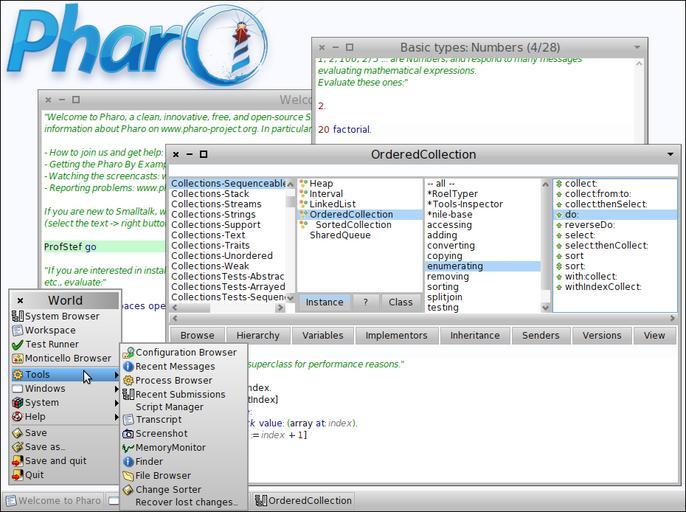
Task: Open the Configuration Browser tool
Action: coord(185,352)
